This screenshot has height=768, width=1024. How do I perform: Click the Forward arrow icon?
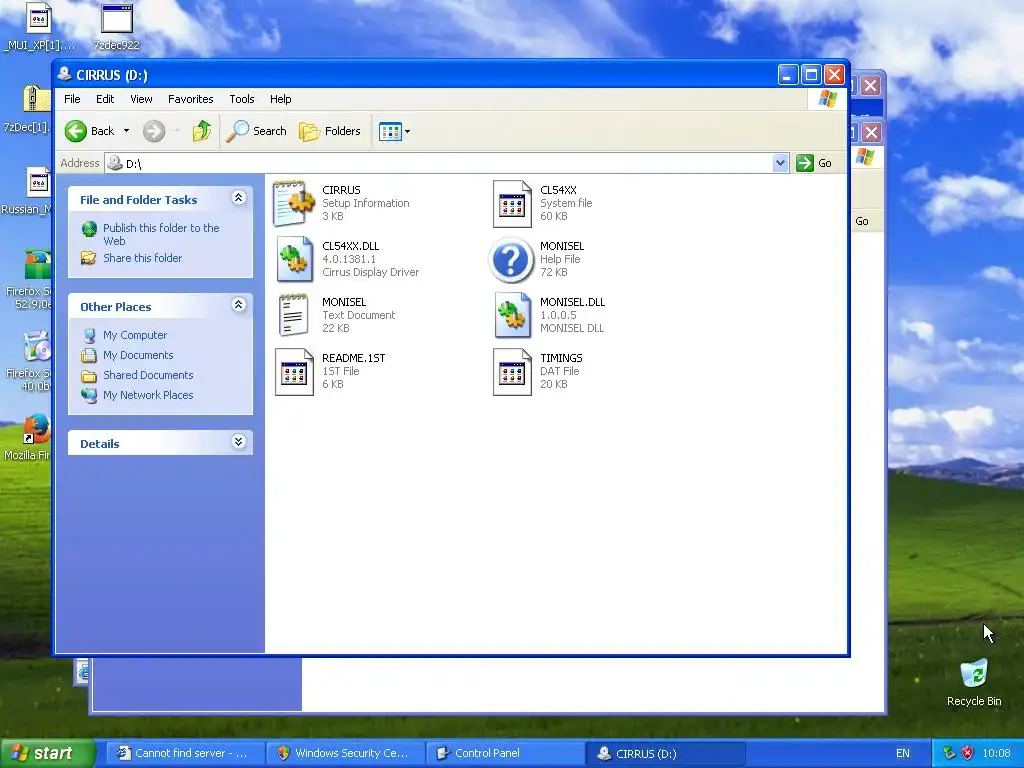click(x=154, y=131)
